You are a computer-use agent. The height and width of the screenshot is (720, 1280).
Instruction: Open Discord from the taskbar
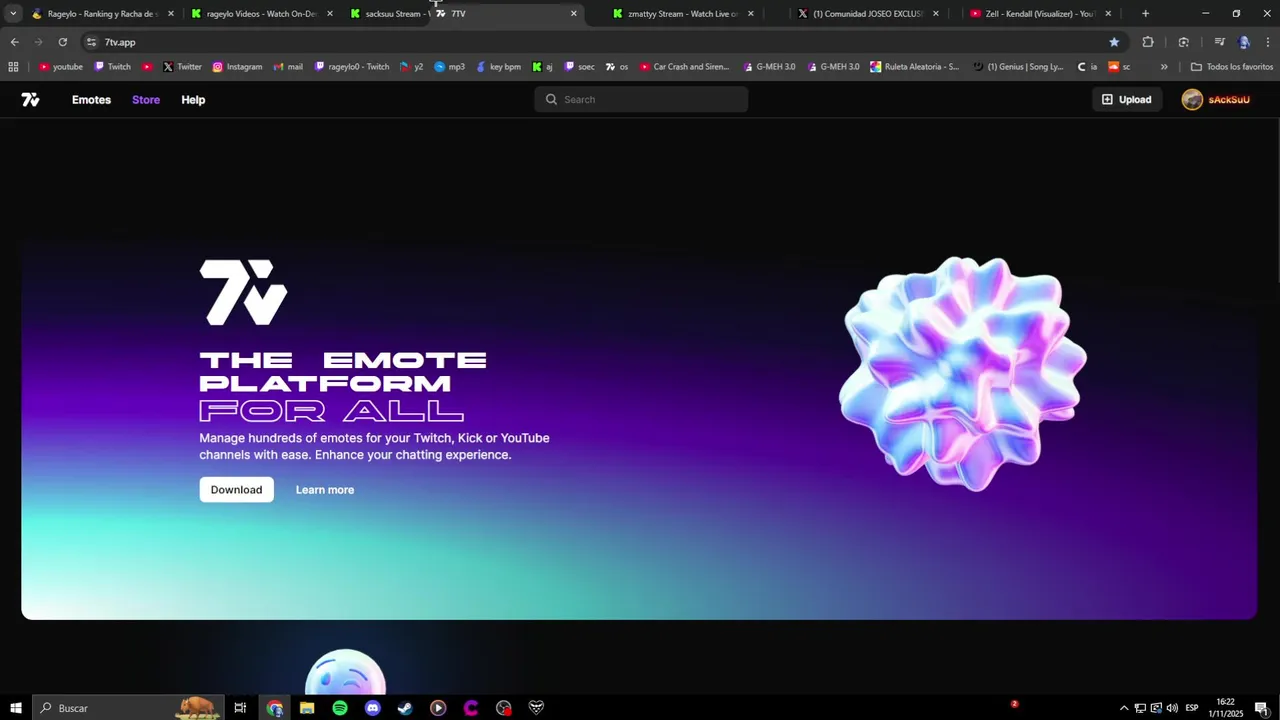(373, 708)
